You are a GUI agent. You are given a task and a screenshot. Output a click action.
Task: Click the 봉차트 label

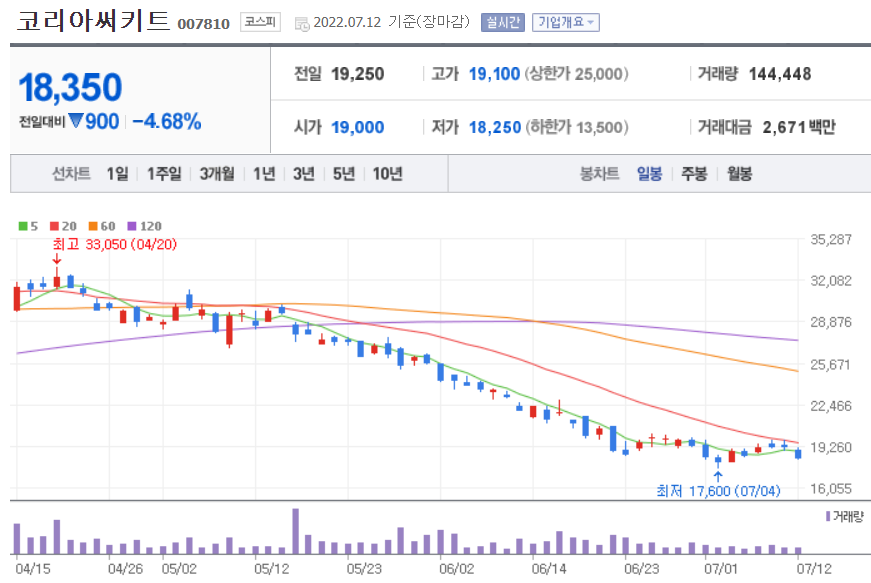point(599,174)
